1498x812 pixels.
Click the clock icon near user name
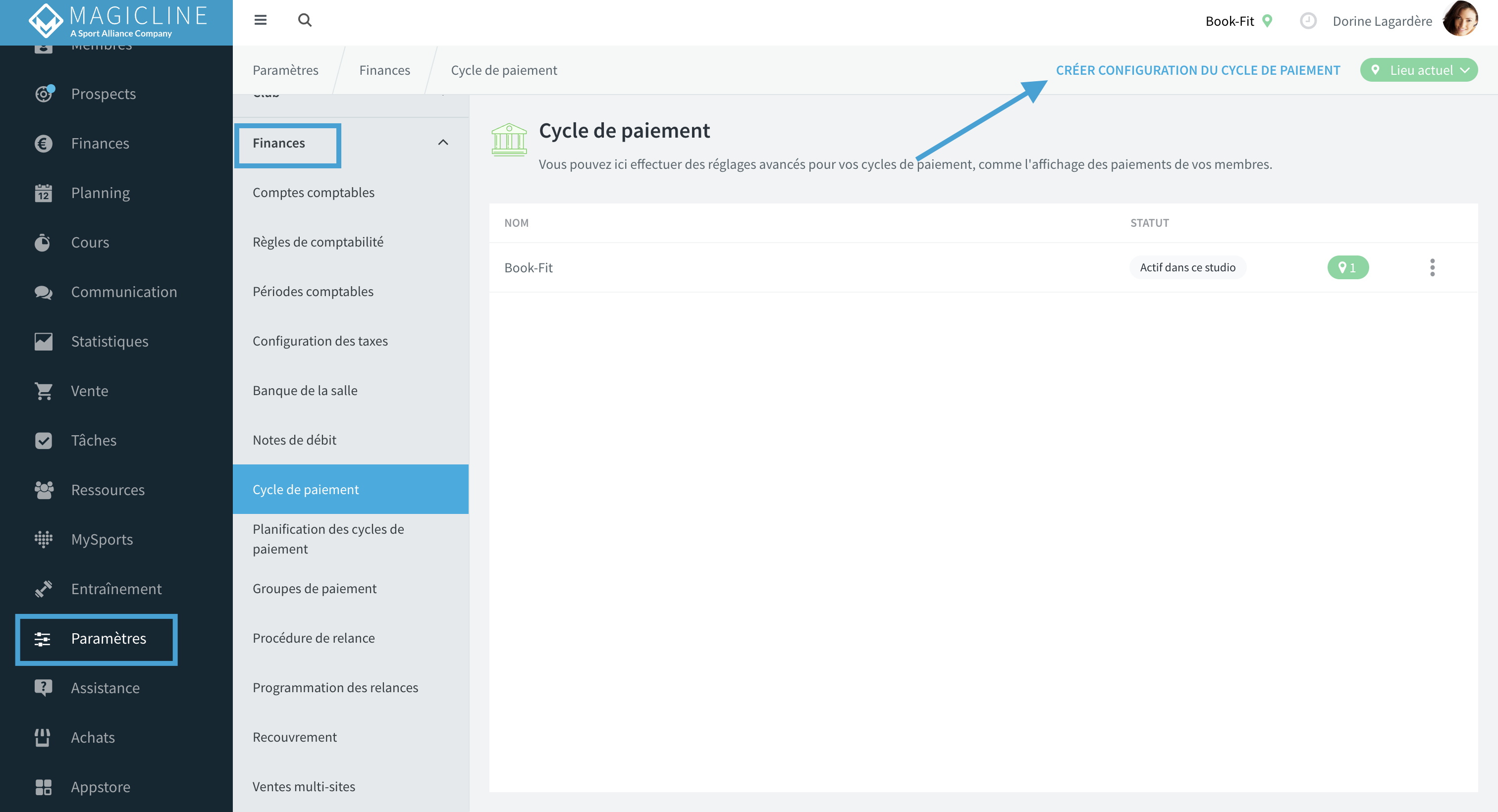tap(1308, 21)
